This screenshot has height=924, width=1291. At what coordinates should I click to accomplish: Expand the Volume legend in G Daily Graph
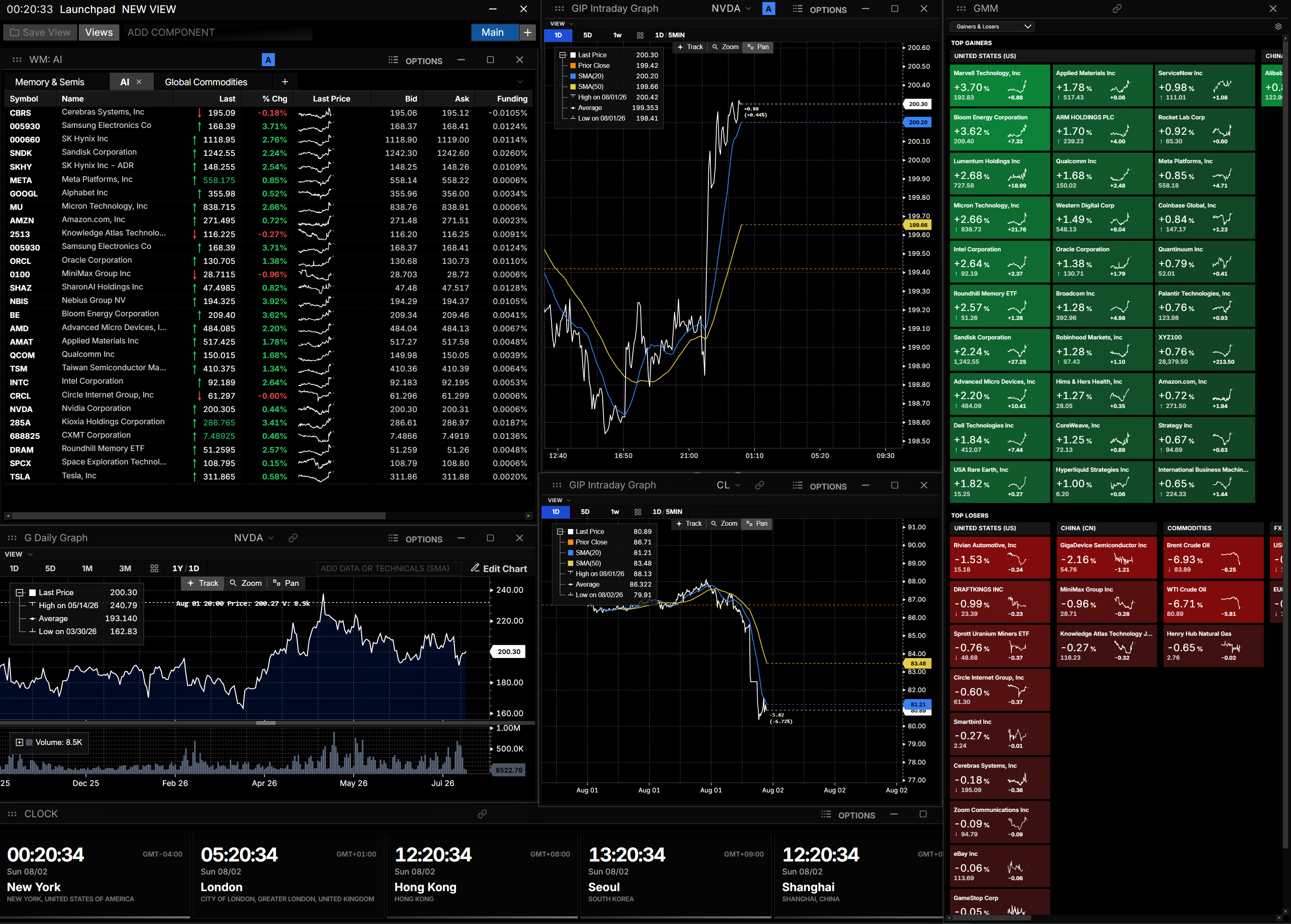19,743
